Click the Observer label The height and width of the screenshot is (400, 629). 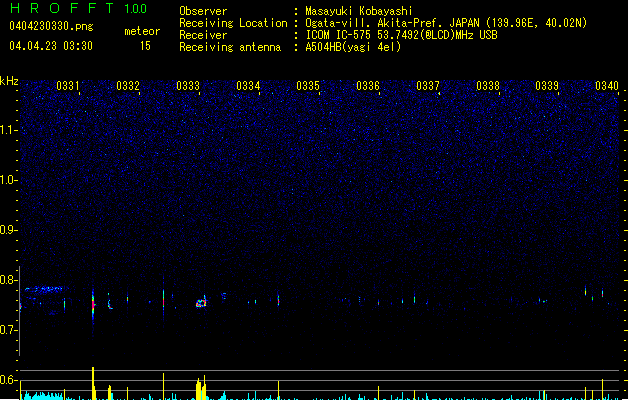(x=203, y=11)
